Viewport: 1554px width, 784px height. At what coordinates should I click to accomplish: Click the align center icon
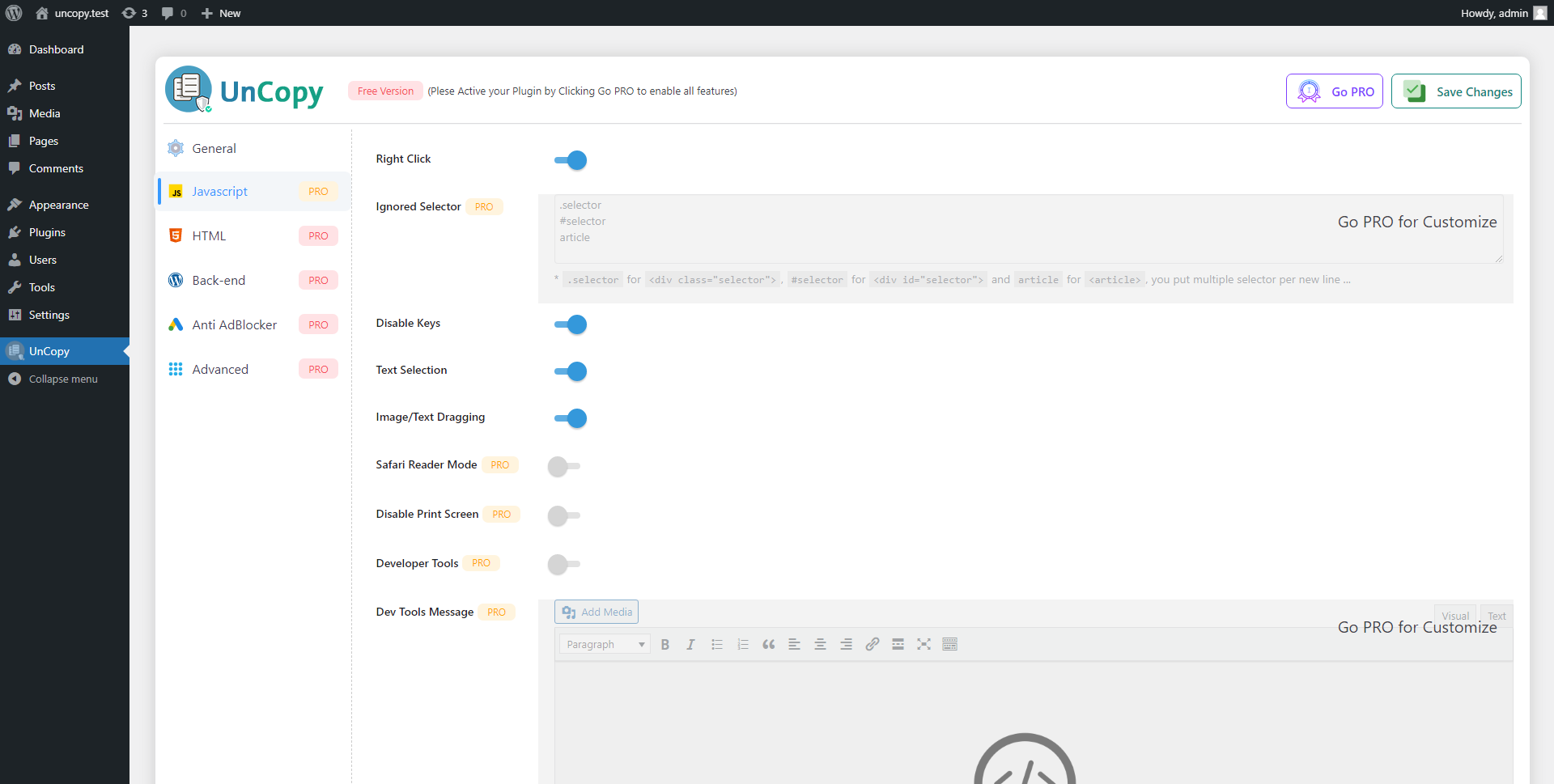tap(820, 645)
